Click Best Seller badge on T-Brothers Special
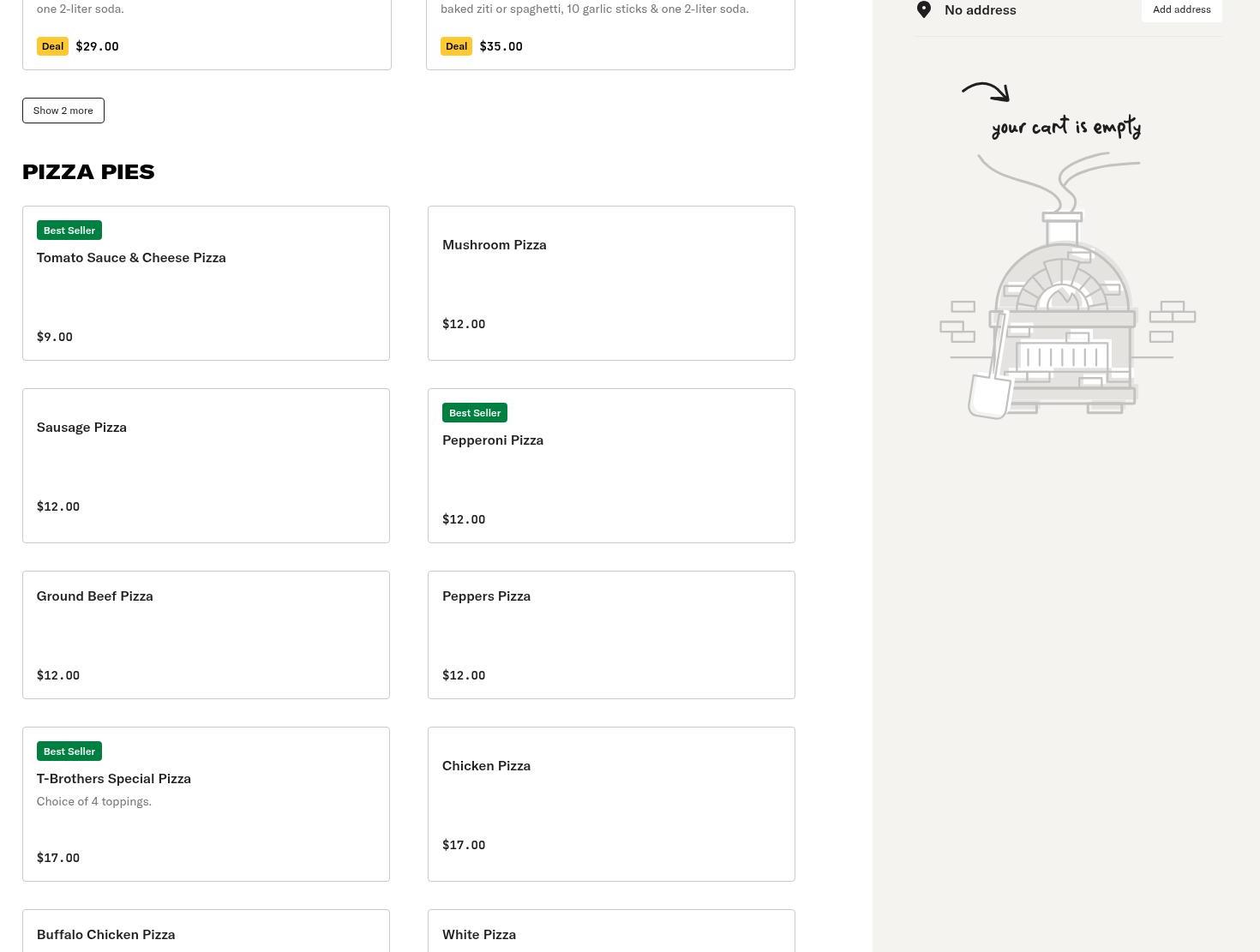Viewport: 1260px width, 952px height. [69, 751]
